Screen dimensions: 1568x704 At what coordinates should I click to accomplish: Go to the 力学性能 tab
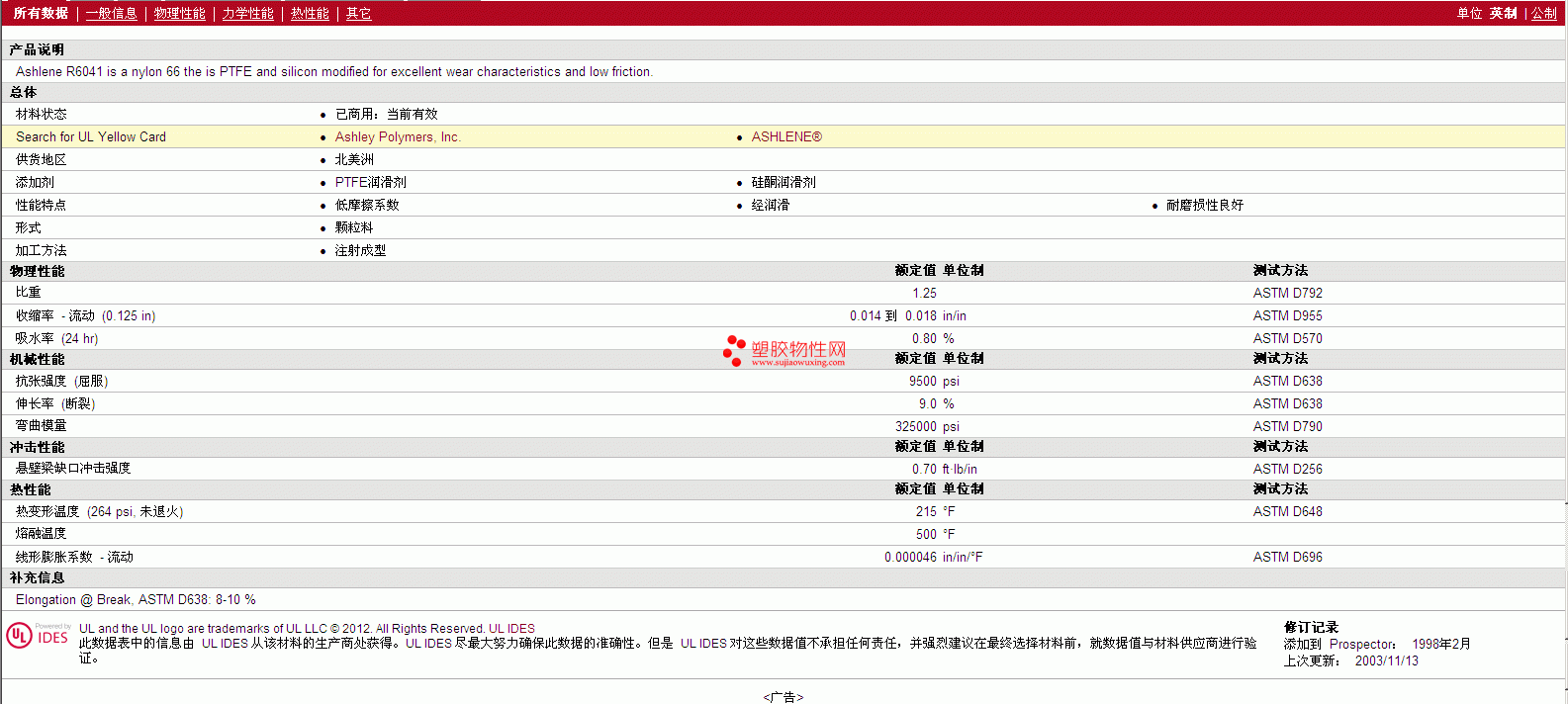tap(247, 14)
